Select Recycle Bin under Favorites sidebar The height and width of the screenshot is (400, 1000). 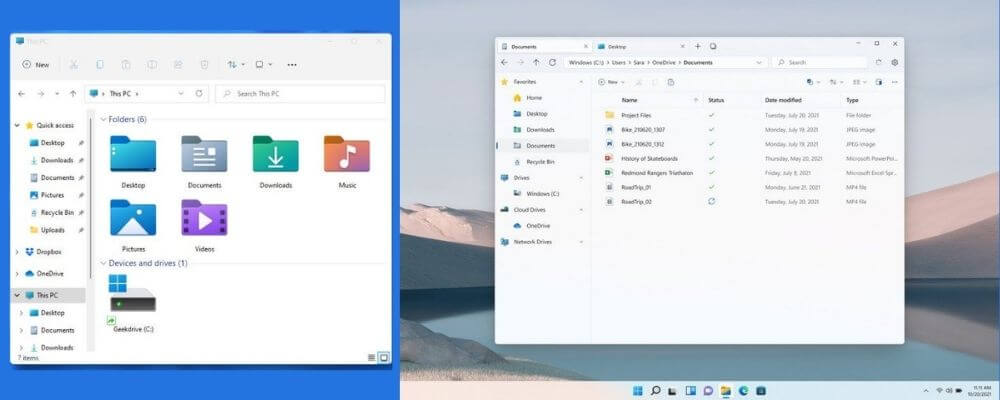pyautogui.click(x=541, y=161)
